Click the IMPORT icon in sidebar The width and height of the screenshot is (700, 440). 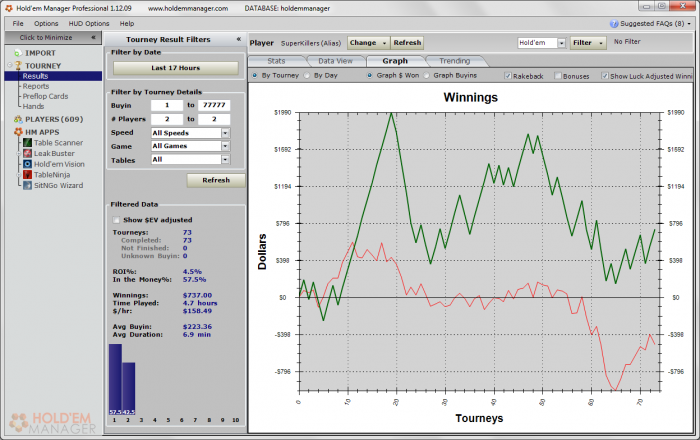[18, 53]
